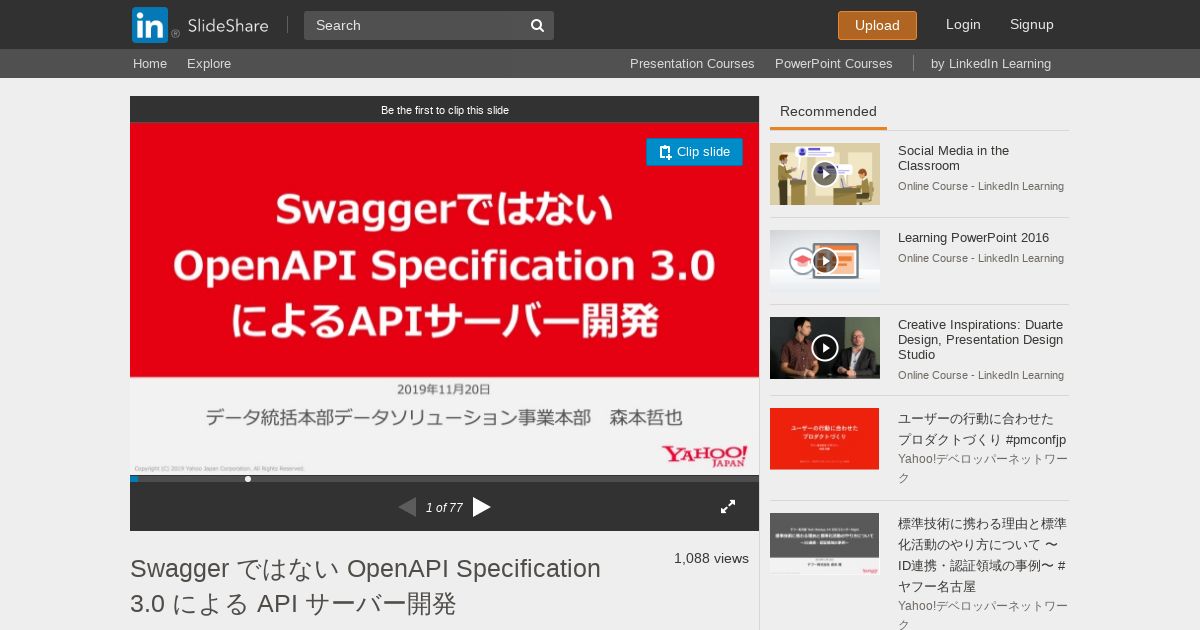Screen dimensions: 1200x630
Task: Click the by LinkedIn Learning link
Action: (x=991, y=63)
